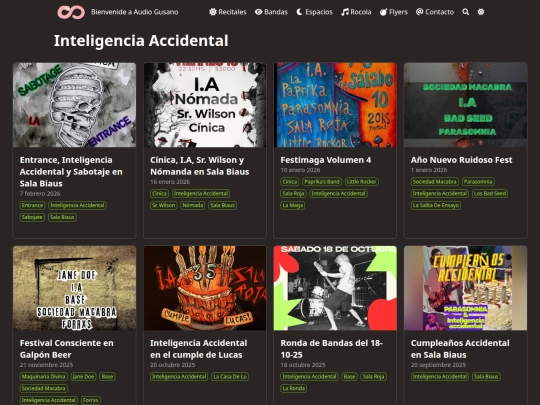
Task: Click the Cínica tag in Festimaga card
Action: (x=290, y=181)
